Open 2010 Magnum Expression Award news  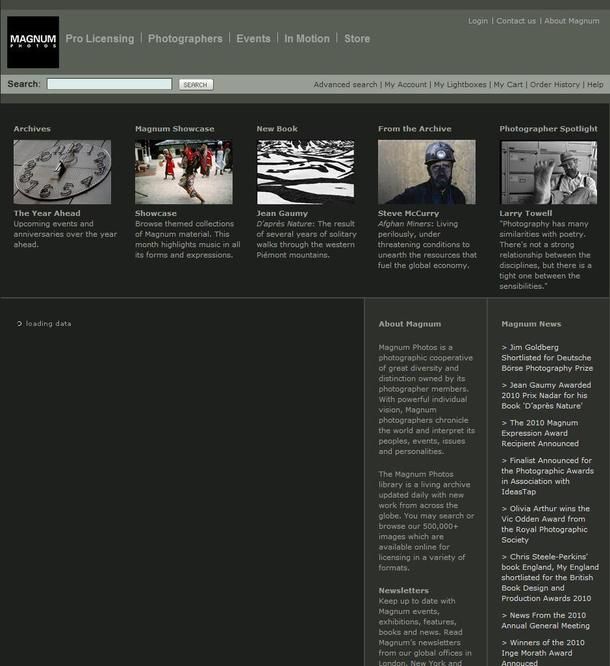pos(540,433)
